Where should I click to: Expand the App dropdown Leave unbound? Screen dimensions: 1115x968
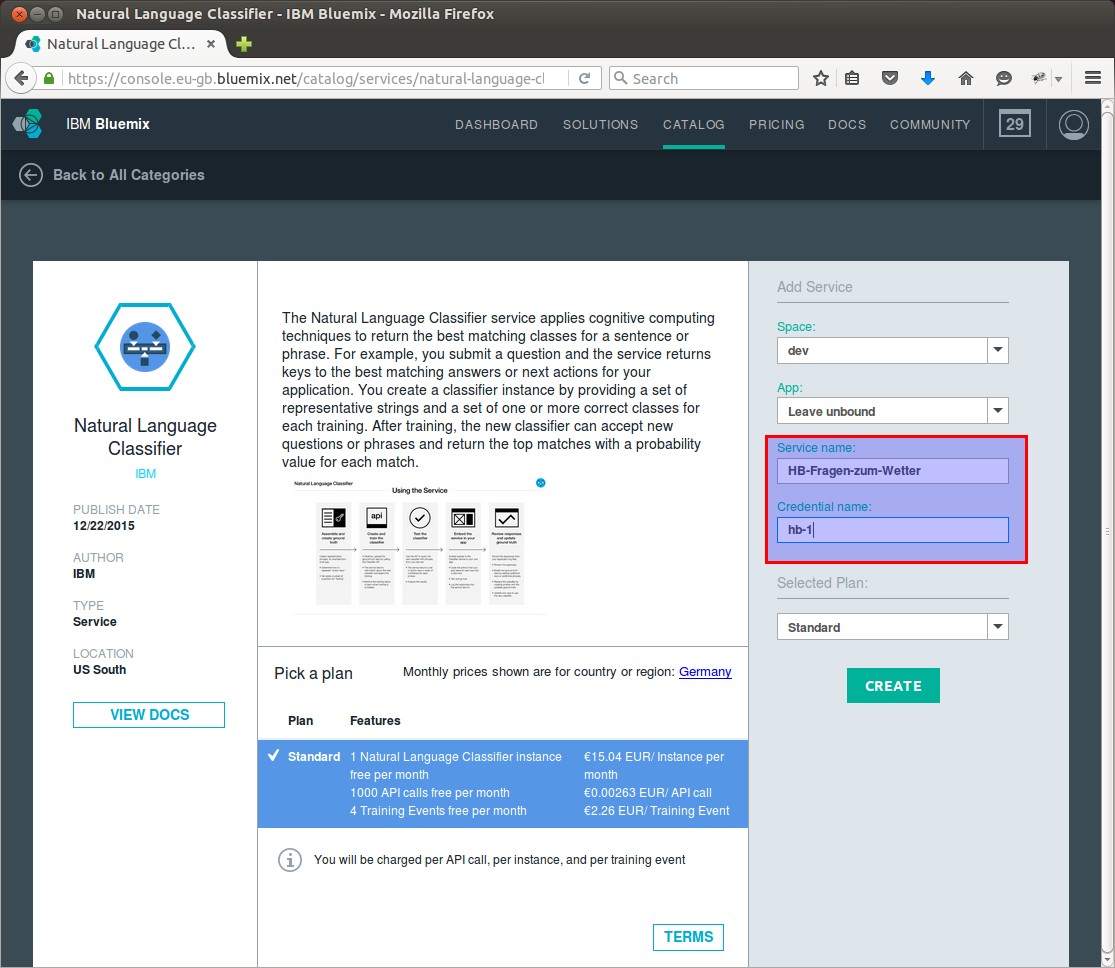pos(892,410)
